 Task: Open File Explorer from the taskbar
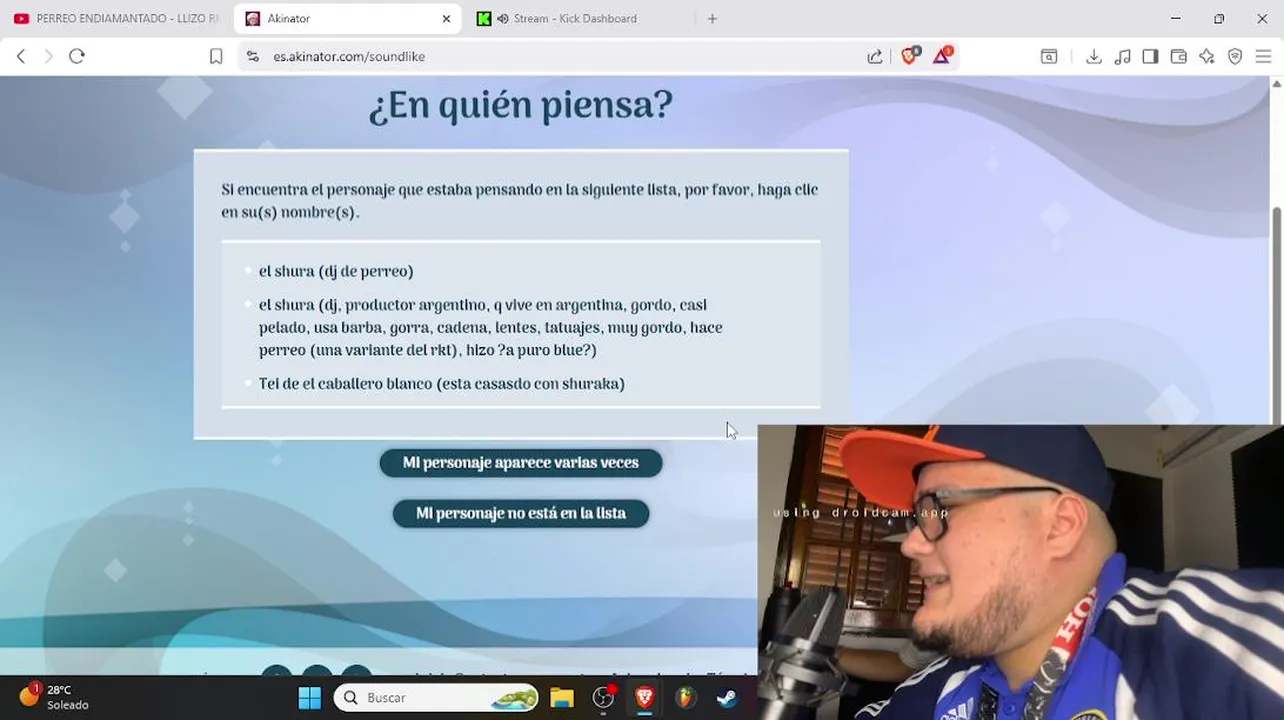point(562,697)
